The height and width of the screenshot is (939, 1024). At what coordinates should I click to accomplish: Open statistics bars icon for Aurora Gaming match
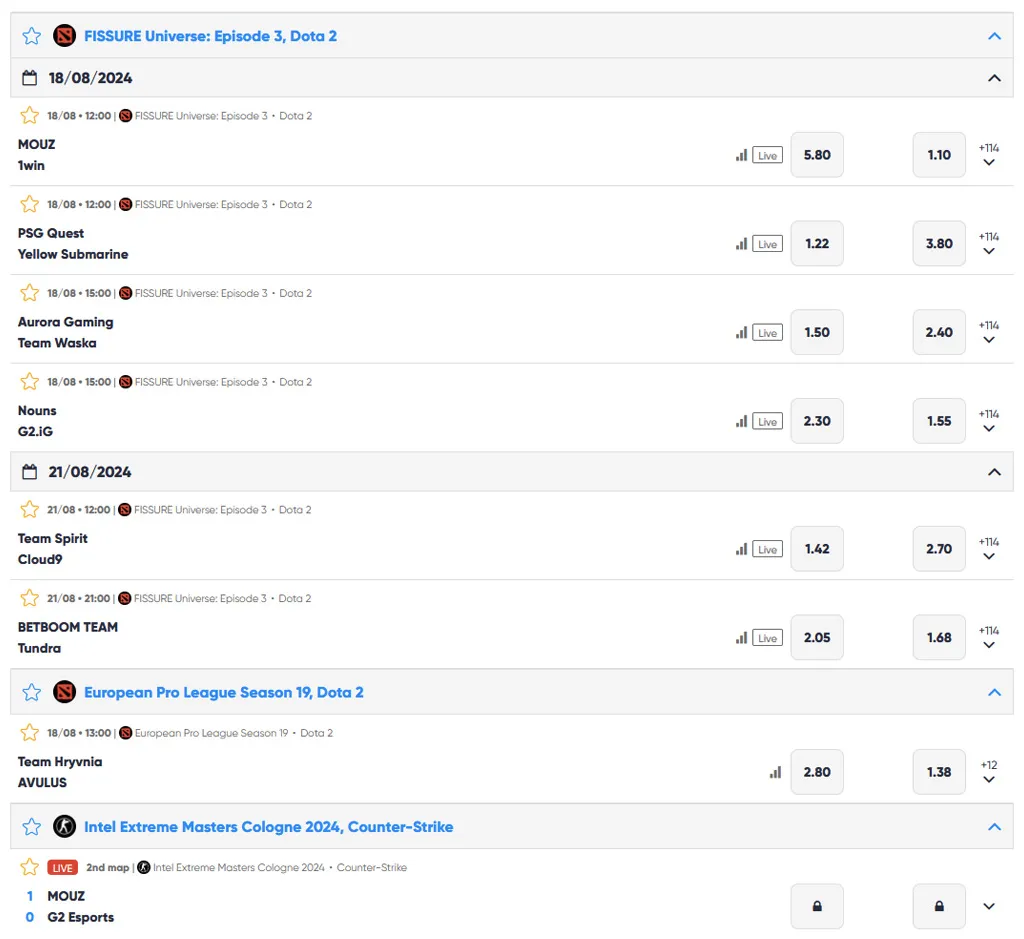[741, 333]
